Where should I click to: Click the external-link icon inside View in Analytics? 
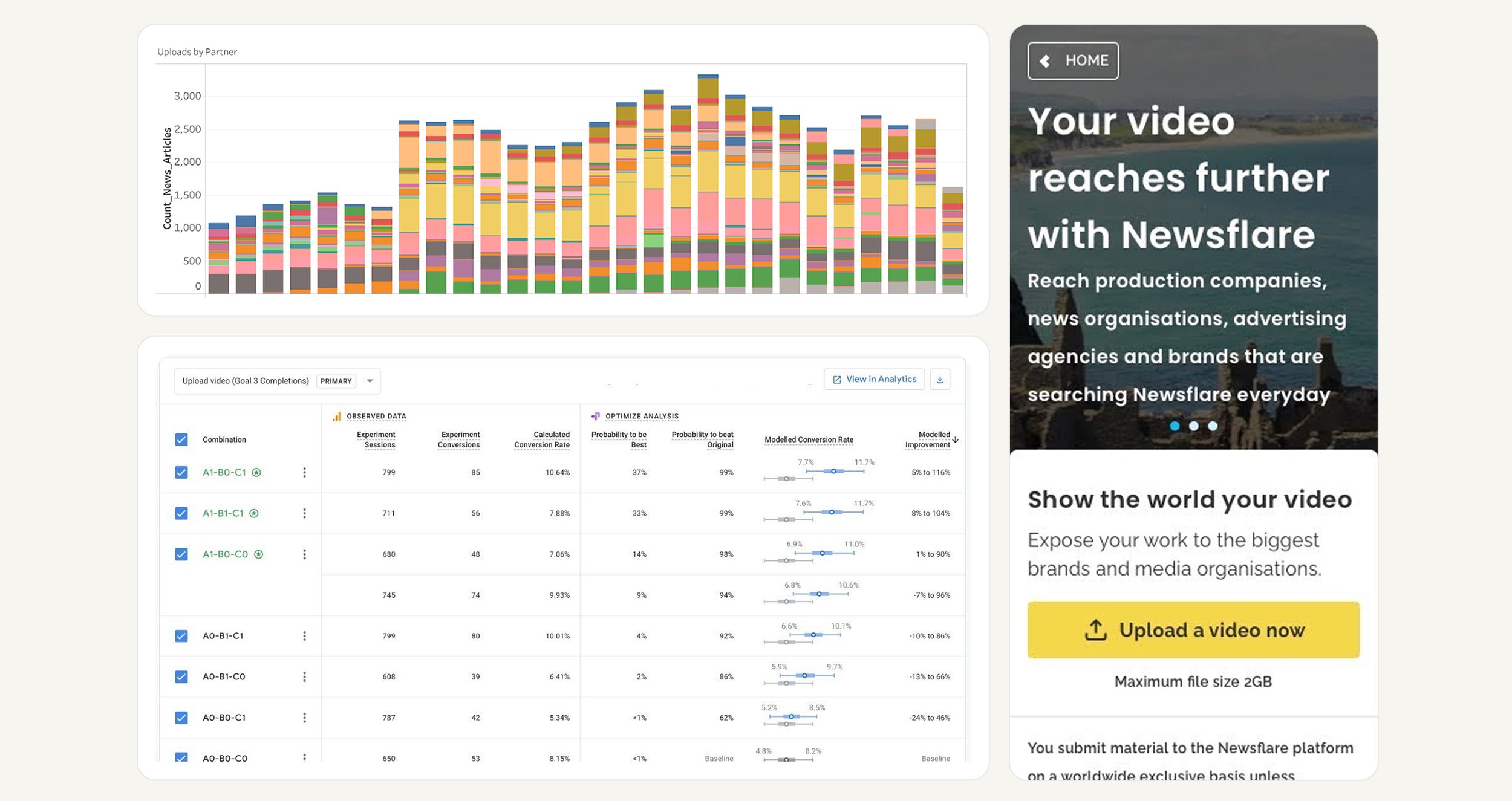[837, 379]
